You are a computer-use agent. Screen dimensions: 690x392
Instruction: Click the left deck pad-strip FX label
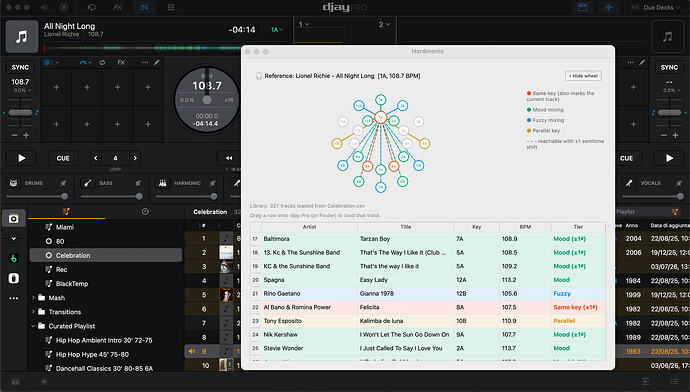(121, 62)
